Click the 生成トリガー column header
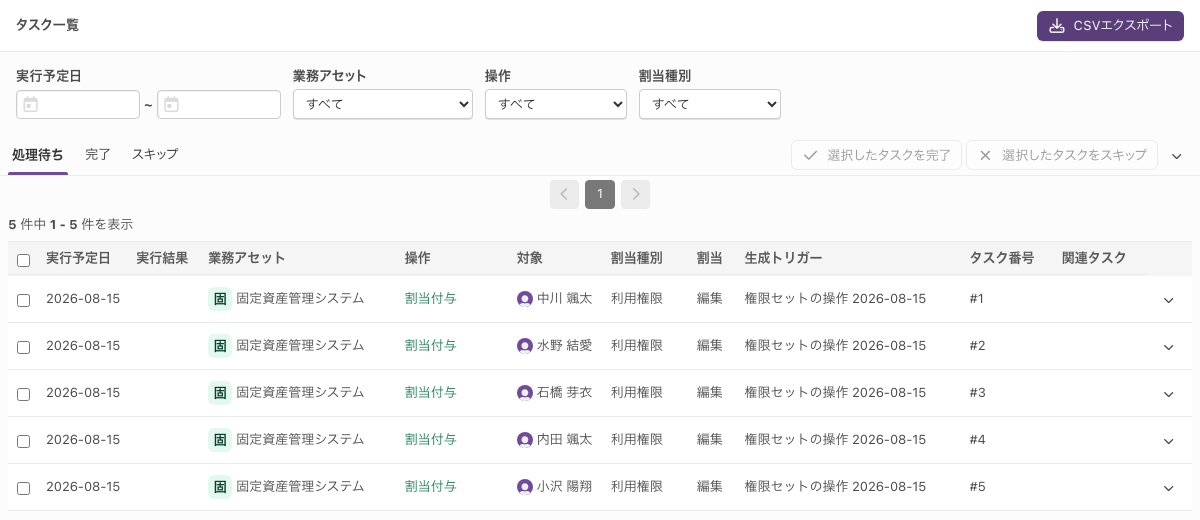The image size is (1200, 520). [x=784, y=258]
